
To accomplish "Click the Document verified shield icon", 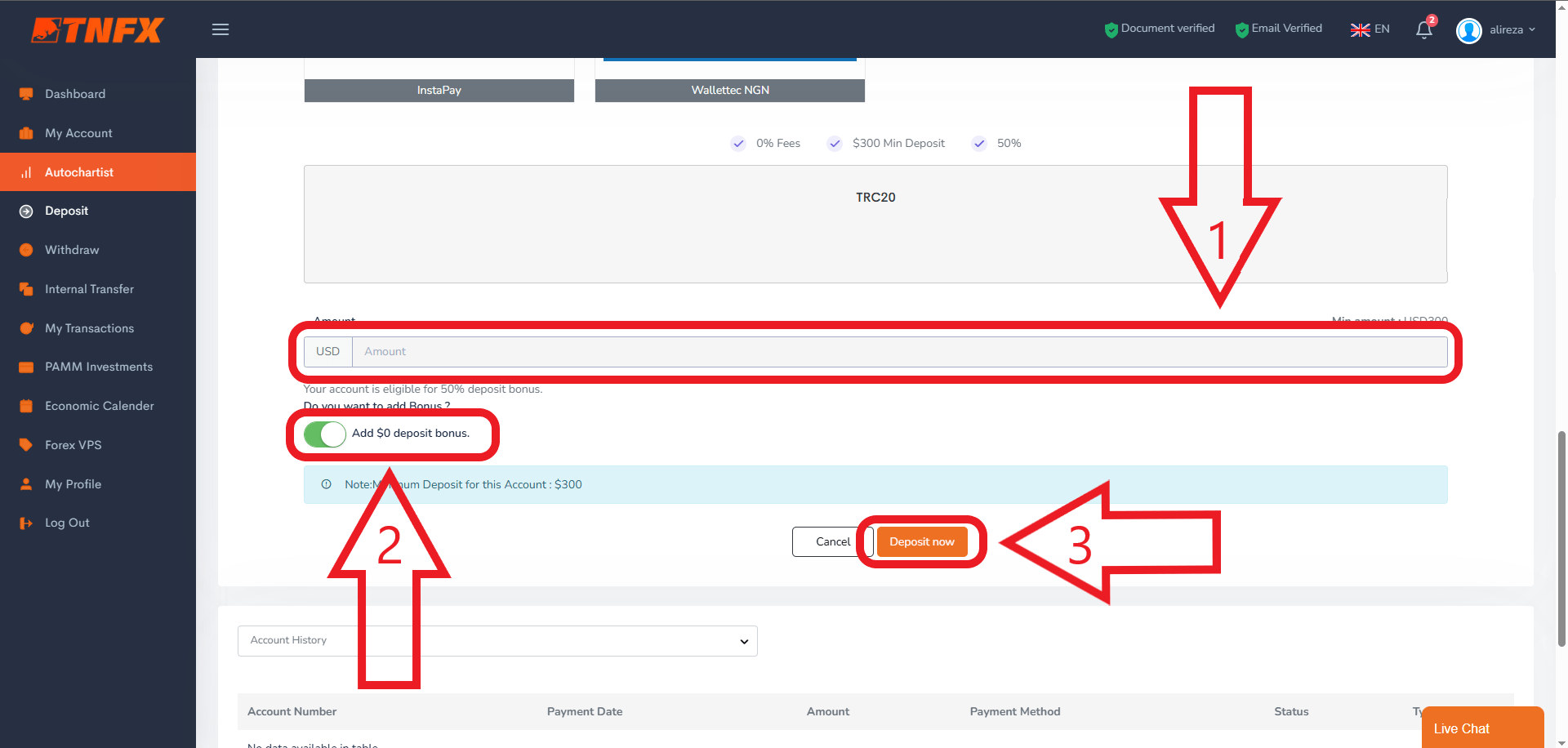I will point(1111,30).
